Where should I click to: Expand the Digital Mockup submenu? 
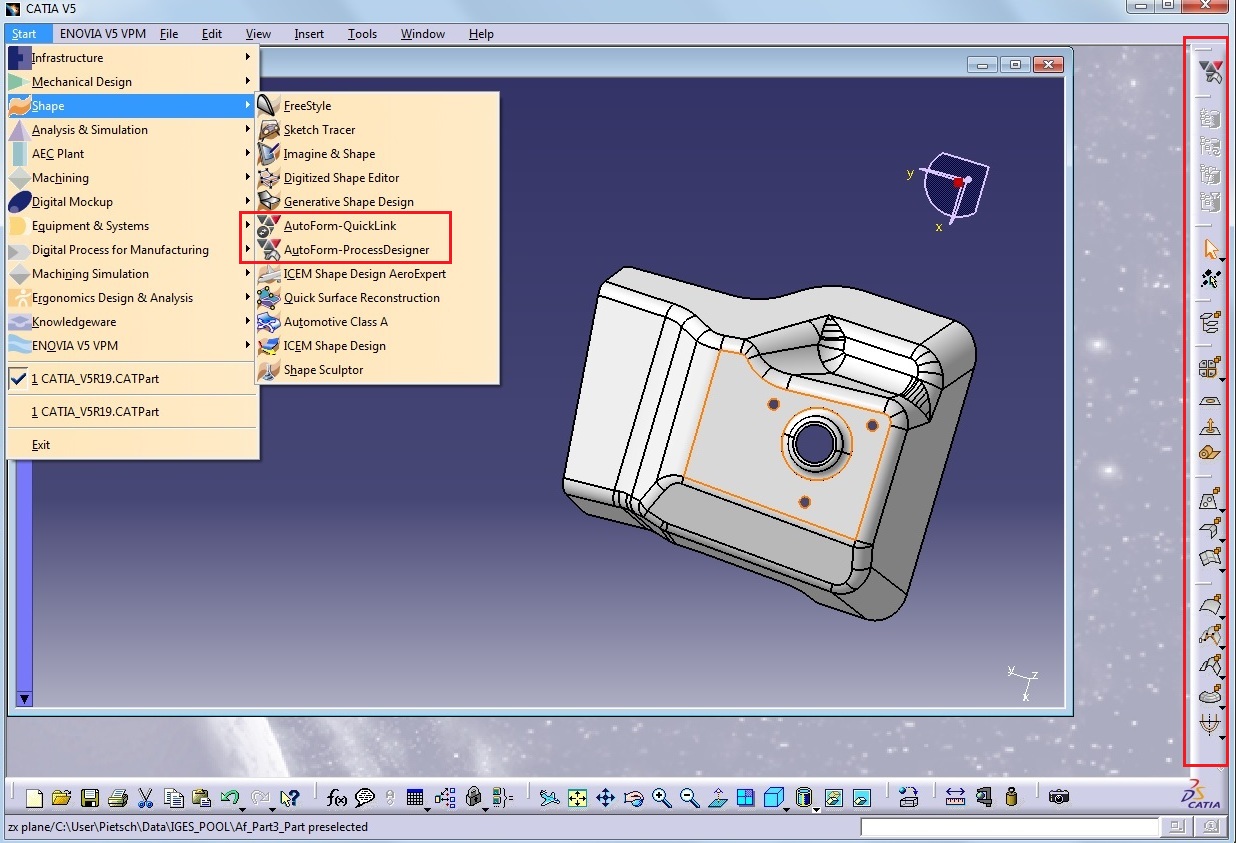point(132,202)
